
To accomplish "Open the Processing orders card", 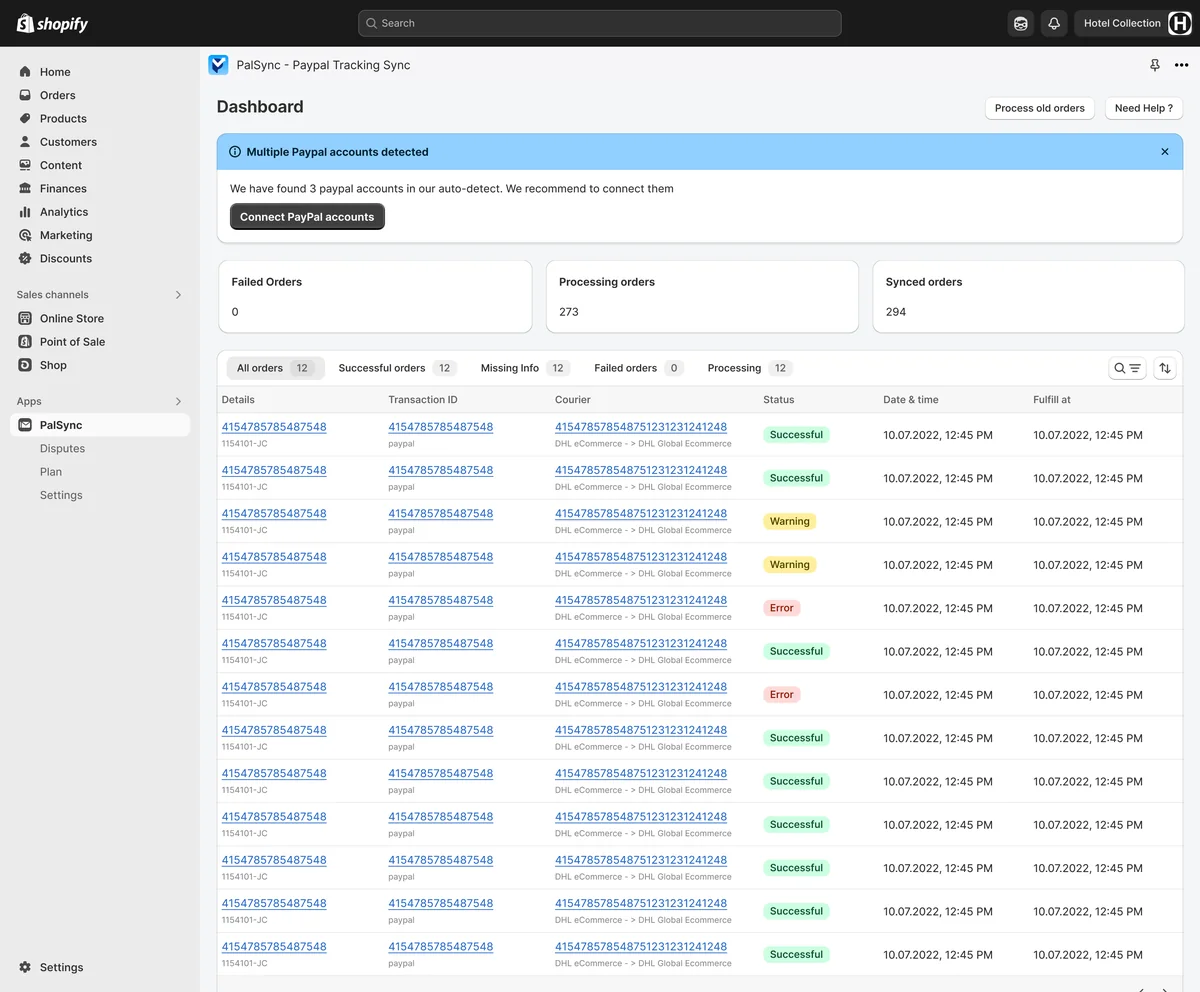I will pyautogui.click(x=702, y=297).
